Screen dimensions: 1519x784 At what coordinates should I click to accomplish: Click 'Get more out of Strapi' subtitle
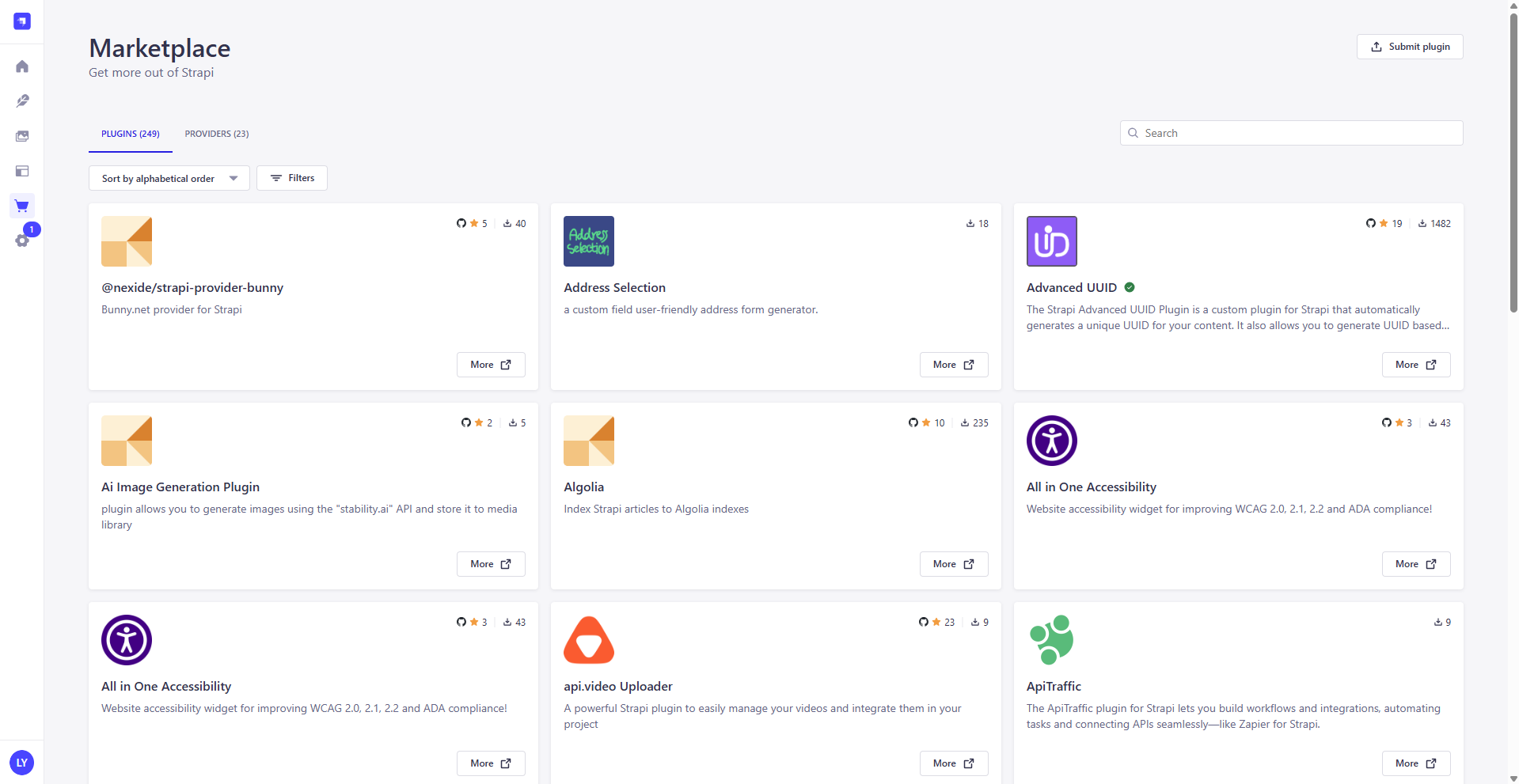tap(151, 73)
